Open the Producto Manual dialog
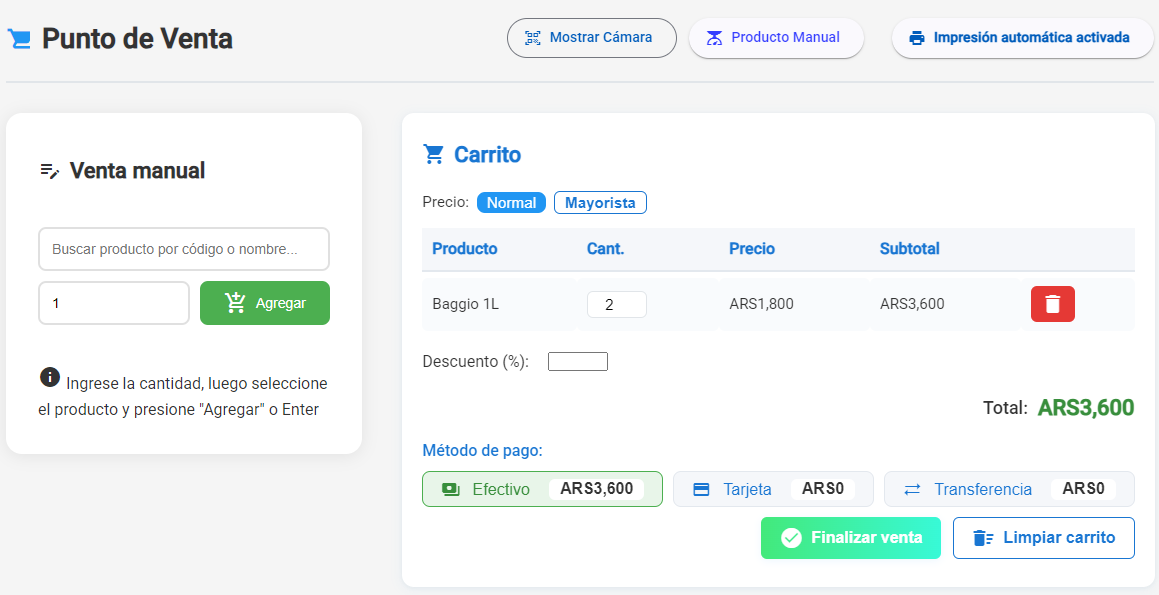 tap(775, 38)
